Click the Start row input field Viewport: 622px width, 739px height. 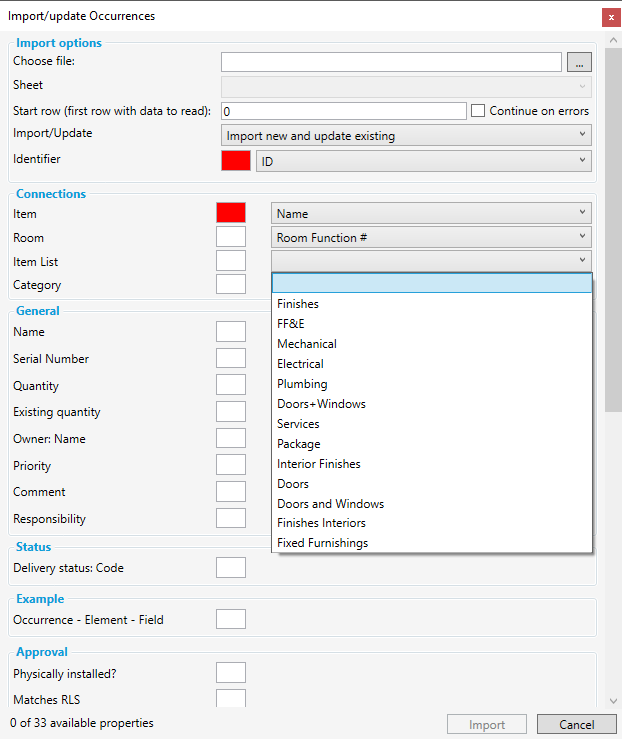click(x=343, y=111)
